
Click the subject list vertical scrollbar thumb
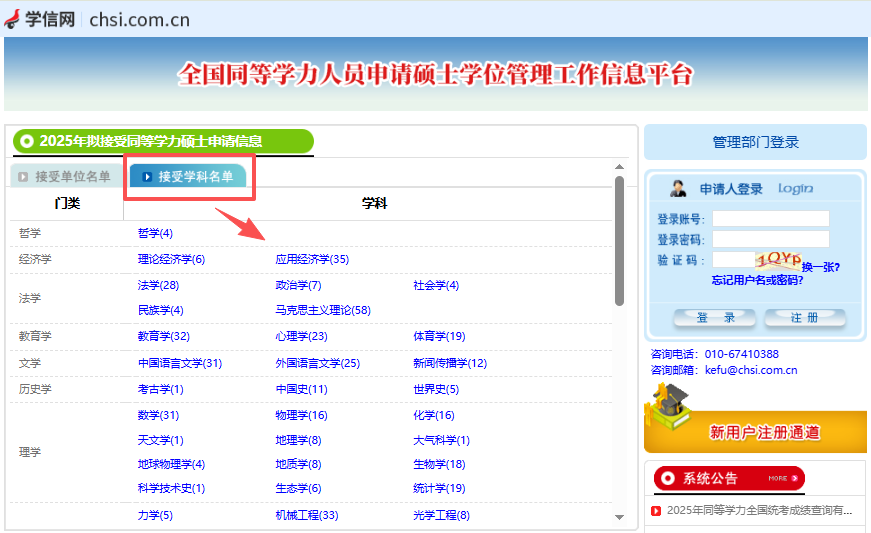[619, 240]
